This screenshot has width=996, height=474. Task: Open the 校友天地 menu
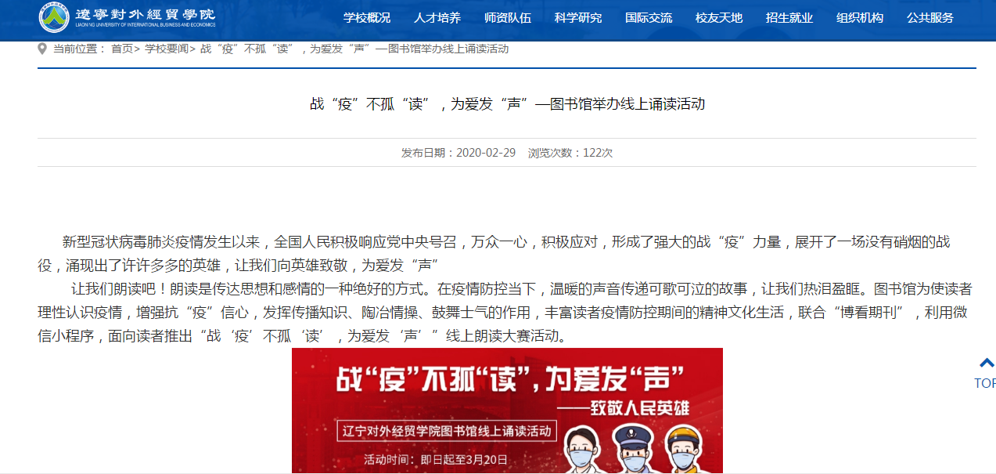pyautogui.click(x=719, y=18)
